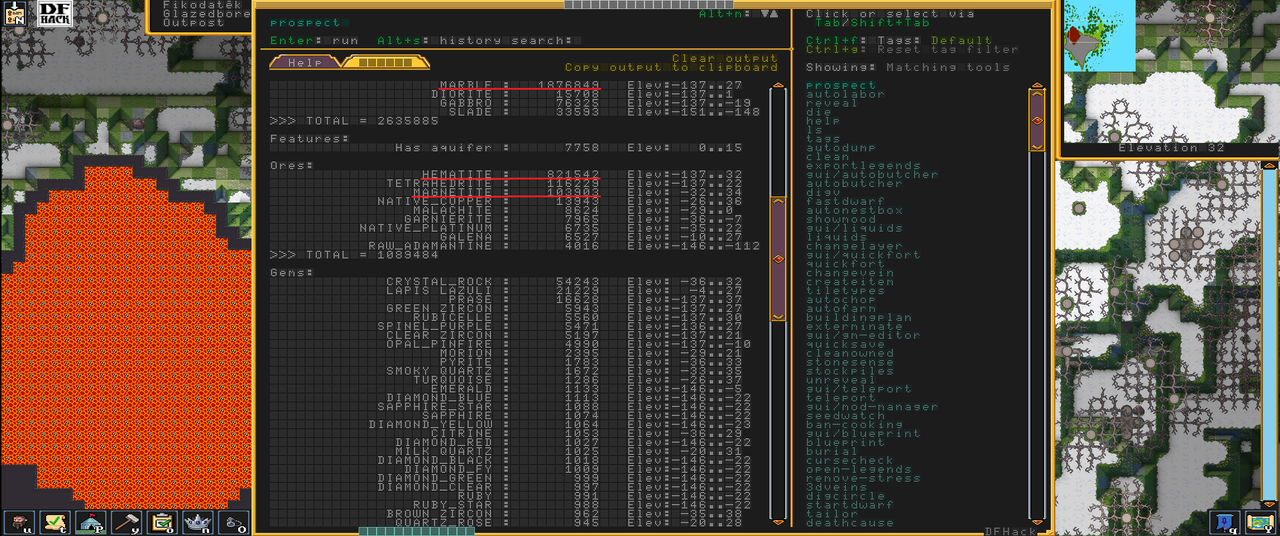
Task: Select 'autochop' in tools list
Action: (x=841, y=301)
